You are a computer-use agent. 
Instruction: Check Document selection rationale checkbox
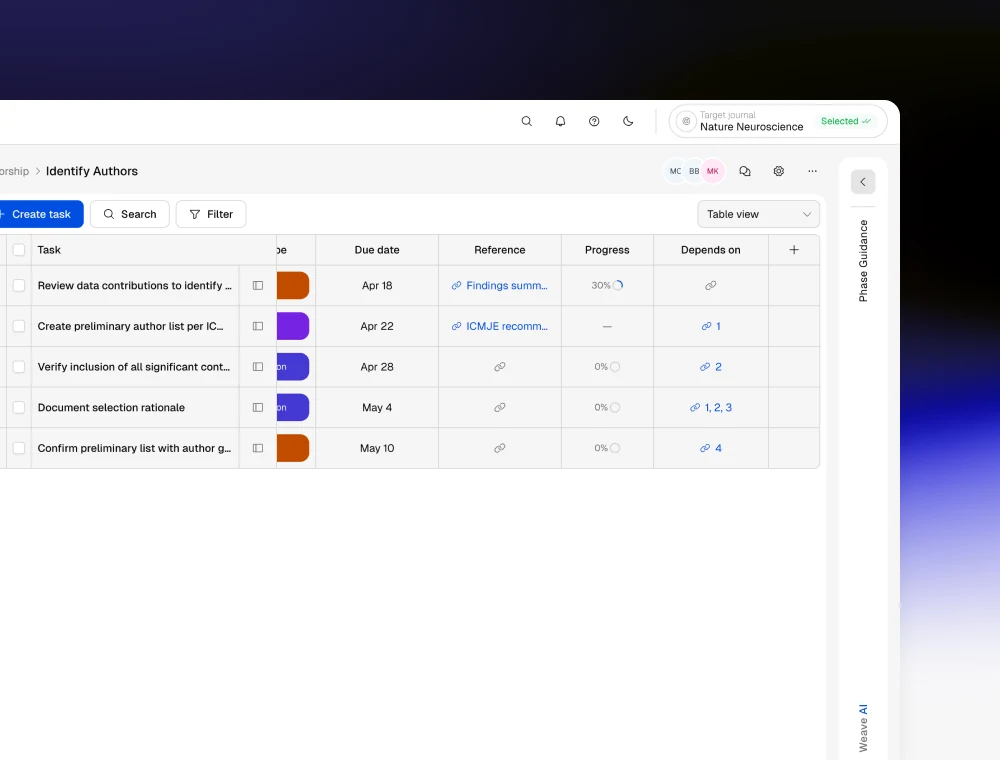point(19,407)
